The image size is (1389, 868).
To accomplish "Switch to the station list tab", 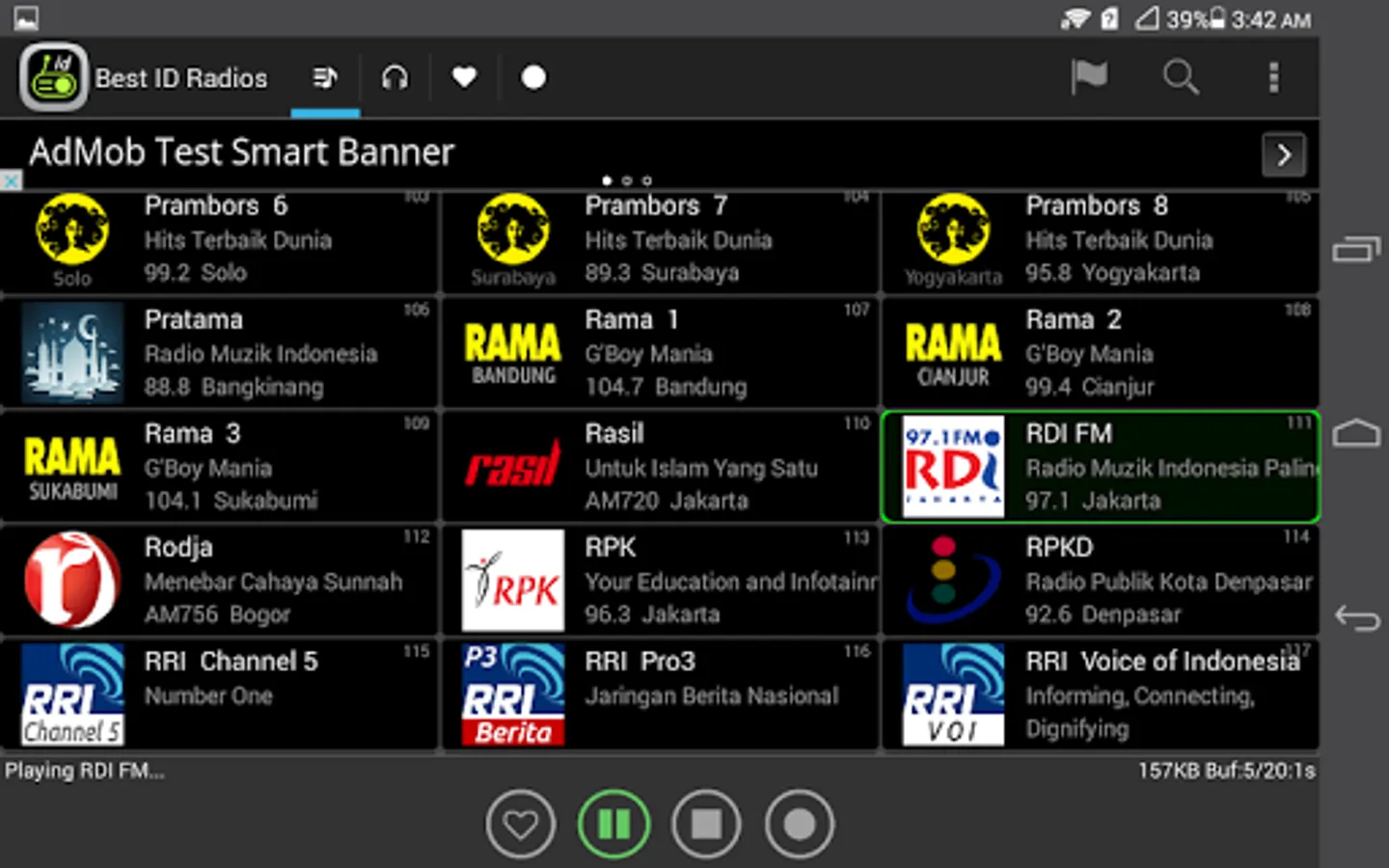I will click(x=325, y=77).
